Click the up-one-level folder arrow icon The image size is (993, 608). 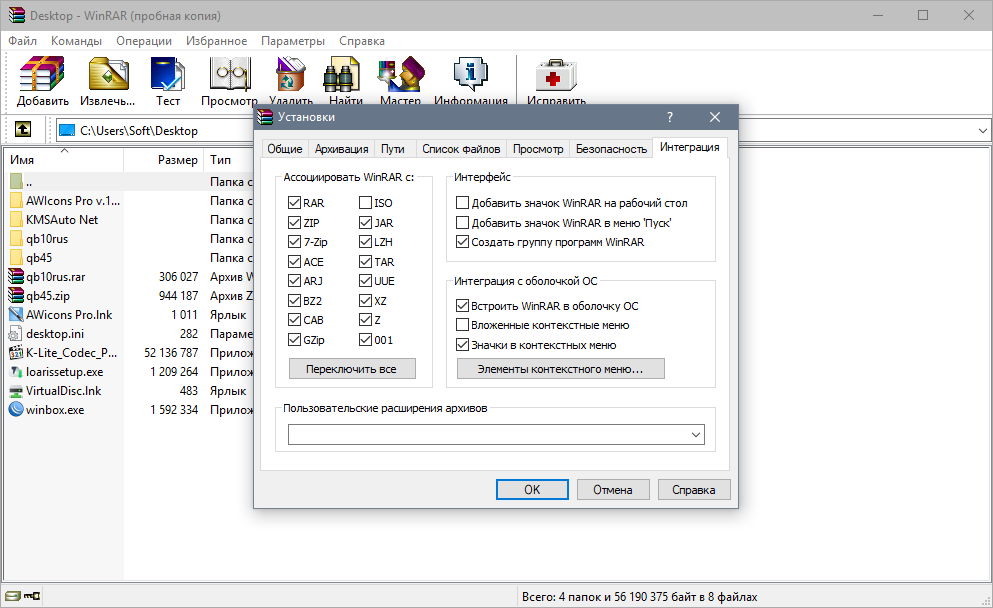(23, 130)
